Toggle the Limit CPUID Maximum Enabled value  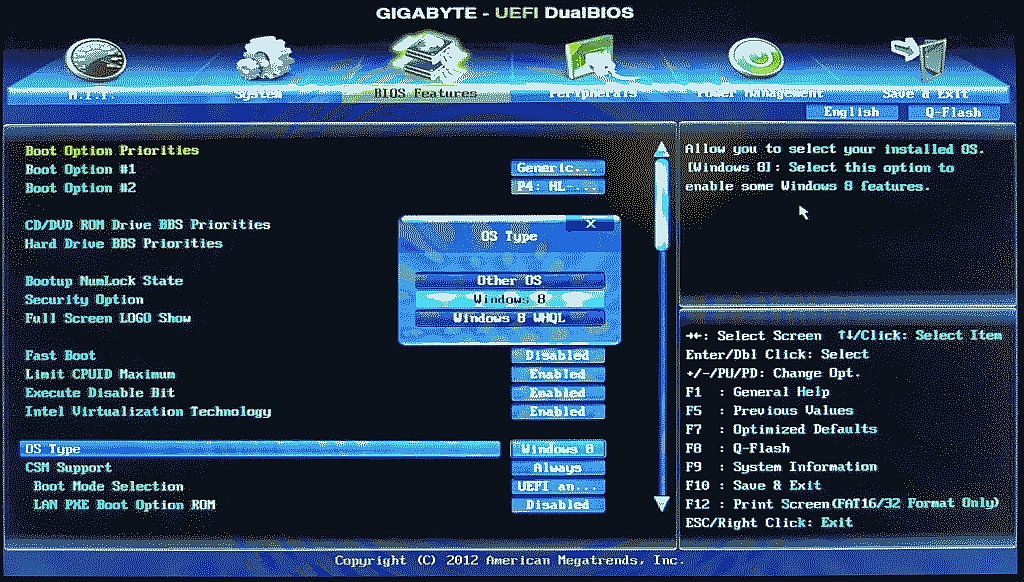pyautogui.click(x=557, y=374)
